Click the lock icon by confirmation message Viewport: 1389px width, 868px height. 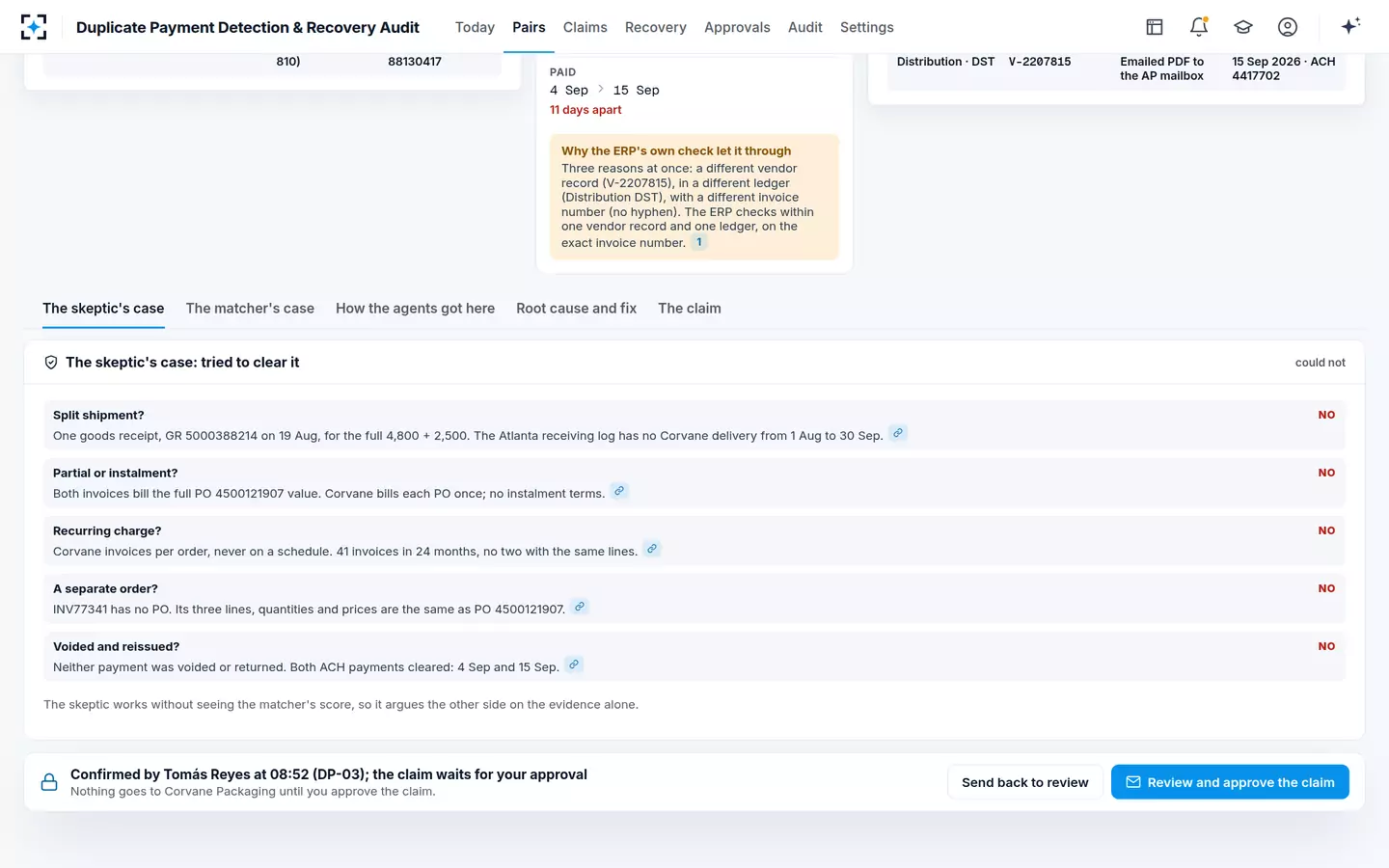point(49,782)
